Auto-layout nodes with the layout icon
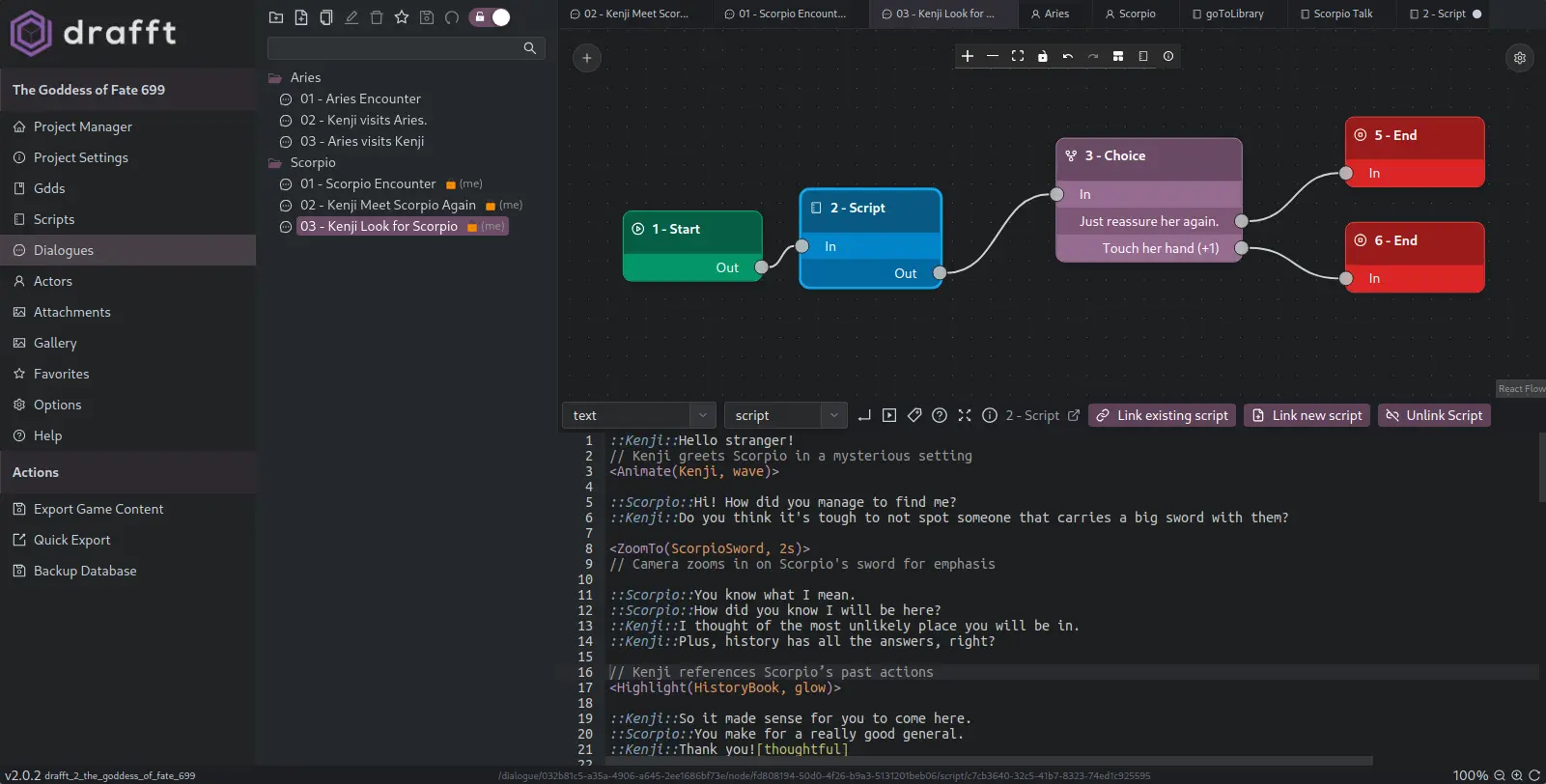This screenshot has height=784, width=1546. pyautogui.click(x=1118, y=56)
